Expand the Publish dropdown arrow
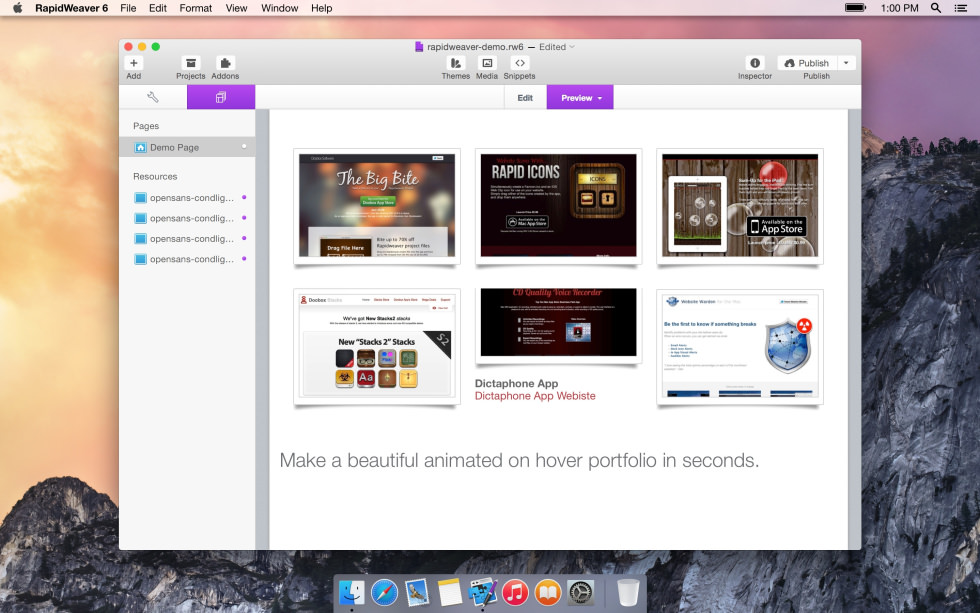 click(846, 63)
